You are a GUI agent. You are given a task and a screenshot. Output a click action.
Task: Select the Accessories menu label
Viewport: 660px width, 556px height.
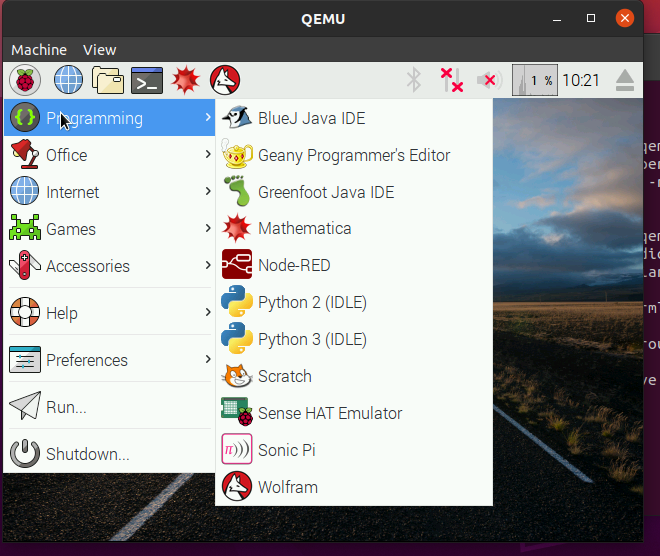tap(88, 266)
